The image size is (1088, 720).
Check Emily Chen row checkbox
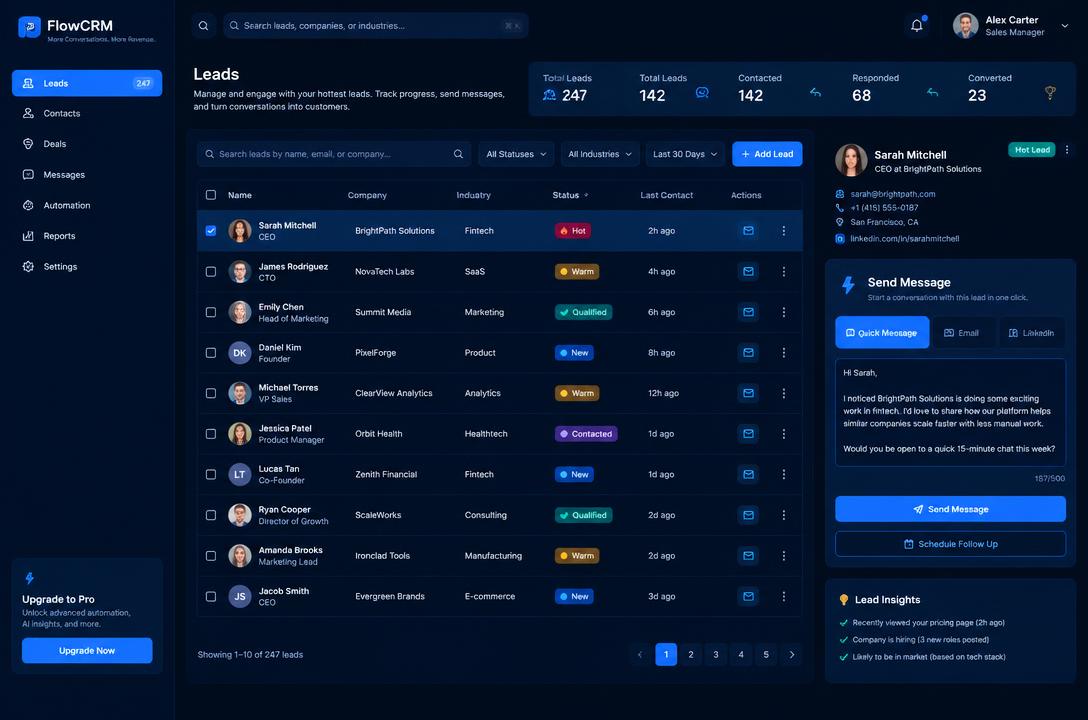tap(211, 312)
